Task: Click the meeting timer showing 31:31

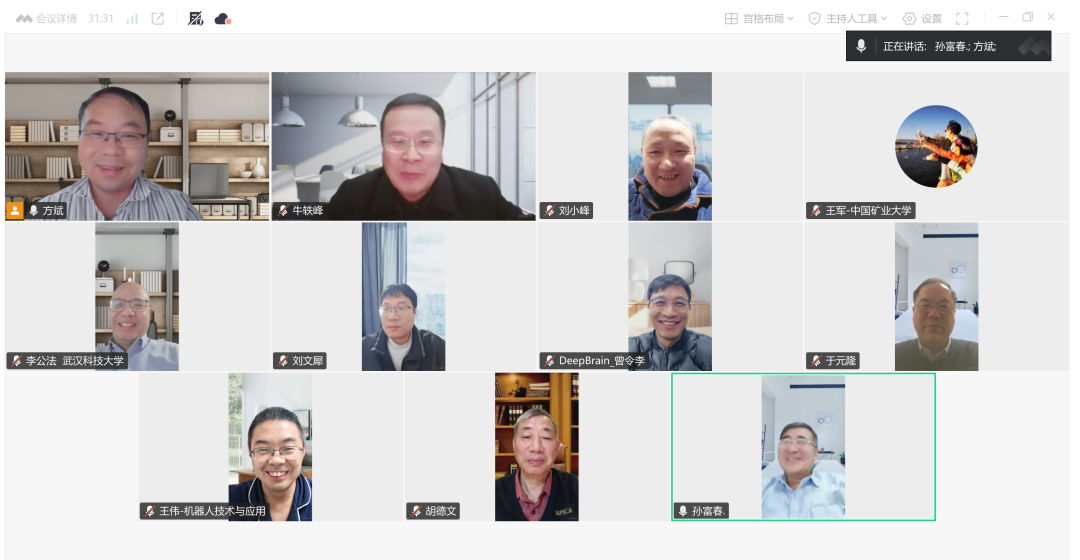Action: point(100,19)
